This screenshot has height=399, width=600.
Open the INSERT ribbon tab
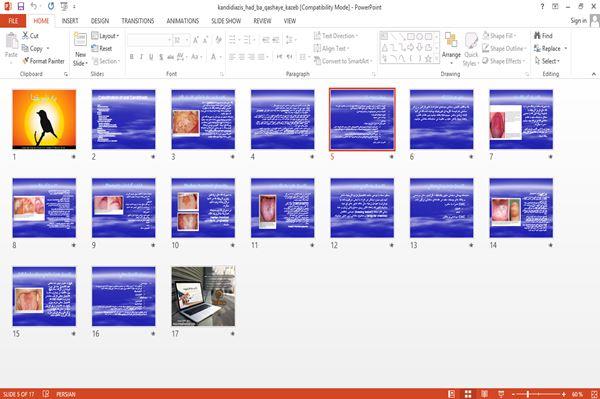tap(70, 21)
